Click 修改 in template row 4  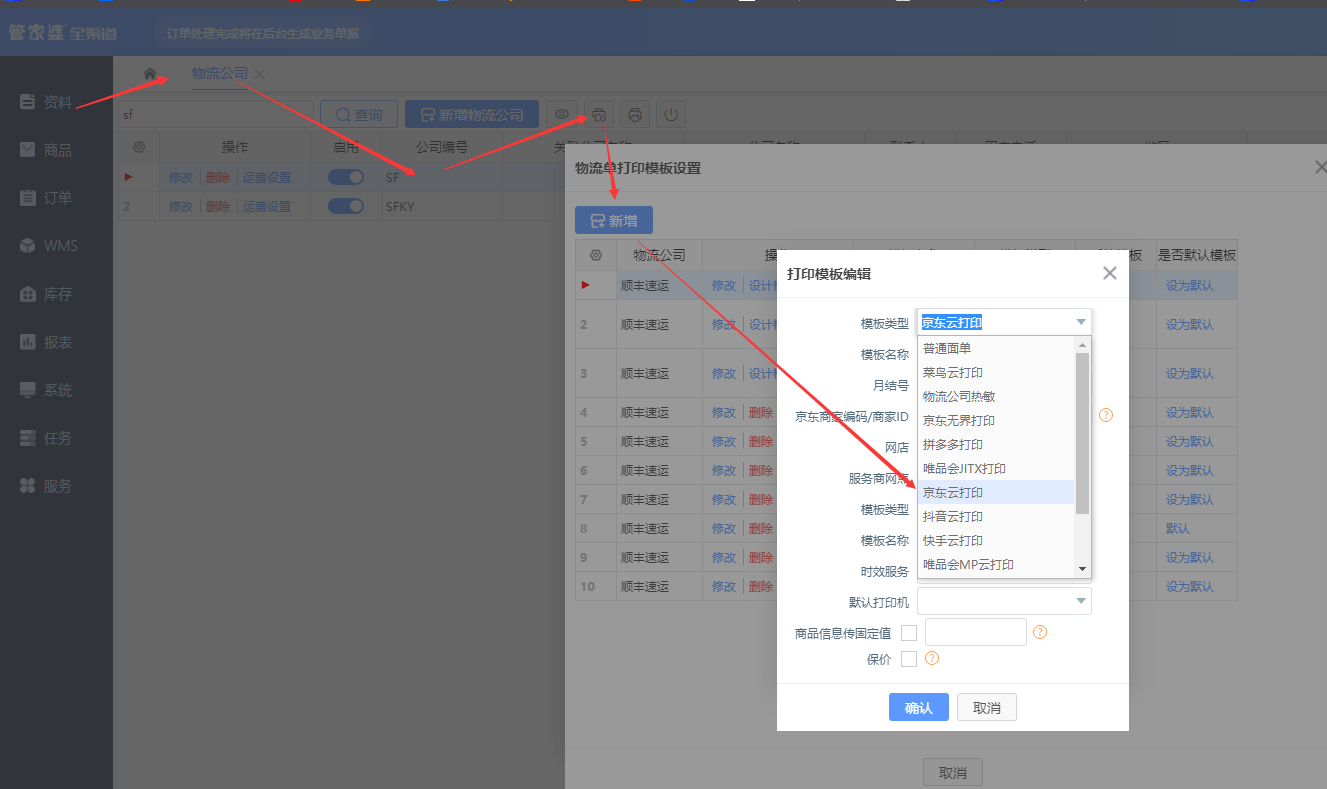724,412
